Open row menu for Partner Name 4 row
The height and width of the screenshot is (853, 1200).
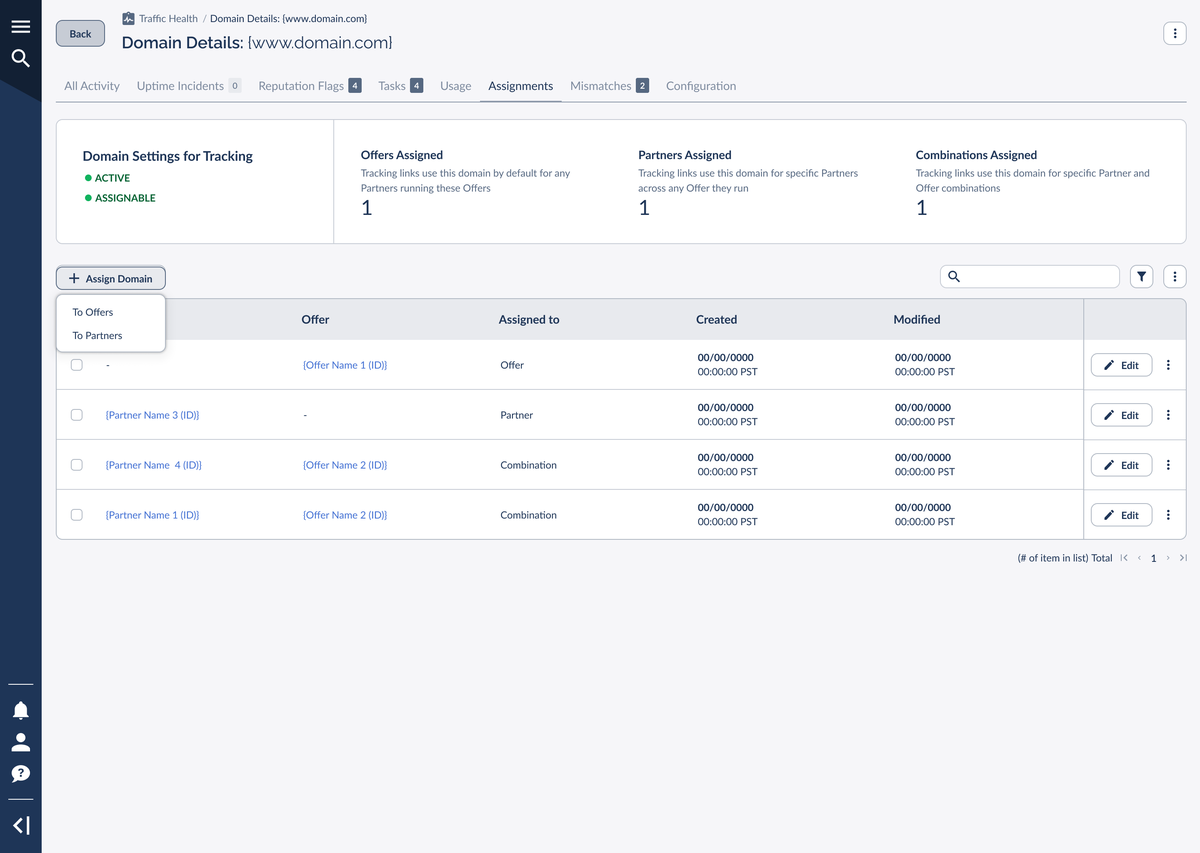(1168, 465)
